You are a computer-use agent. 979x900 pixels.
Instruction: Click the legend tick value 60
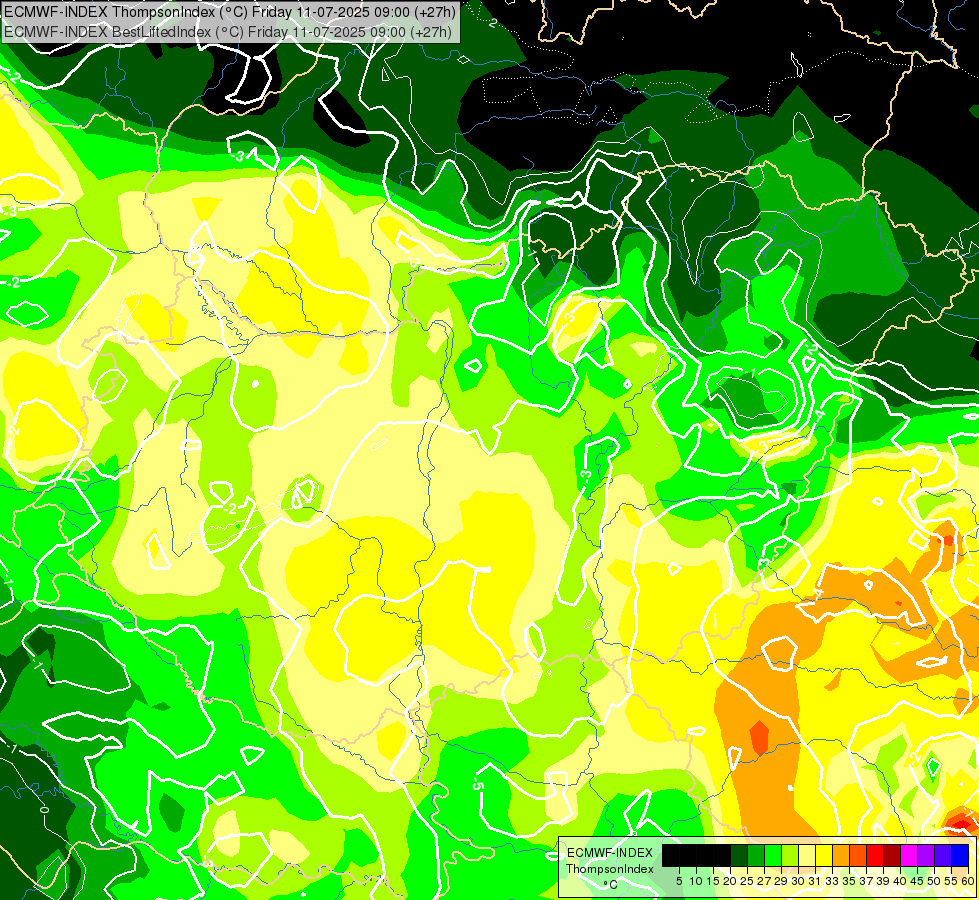point(967,881)
